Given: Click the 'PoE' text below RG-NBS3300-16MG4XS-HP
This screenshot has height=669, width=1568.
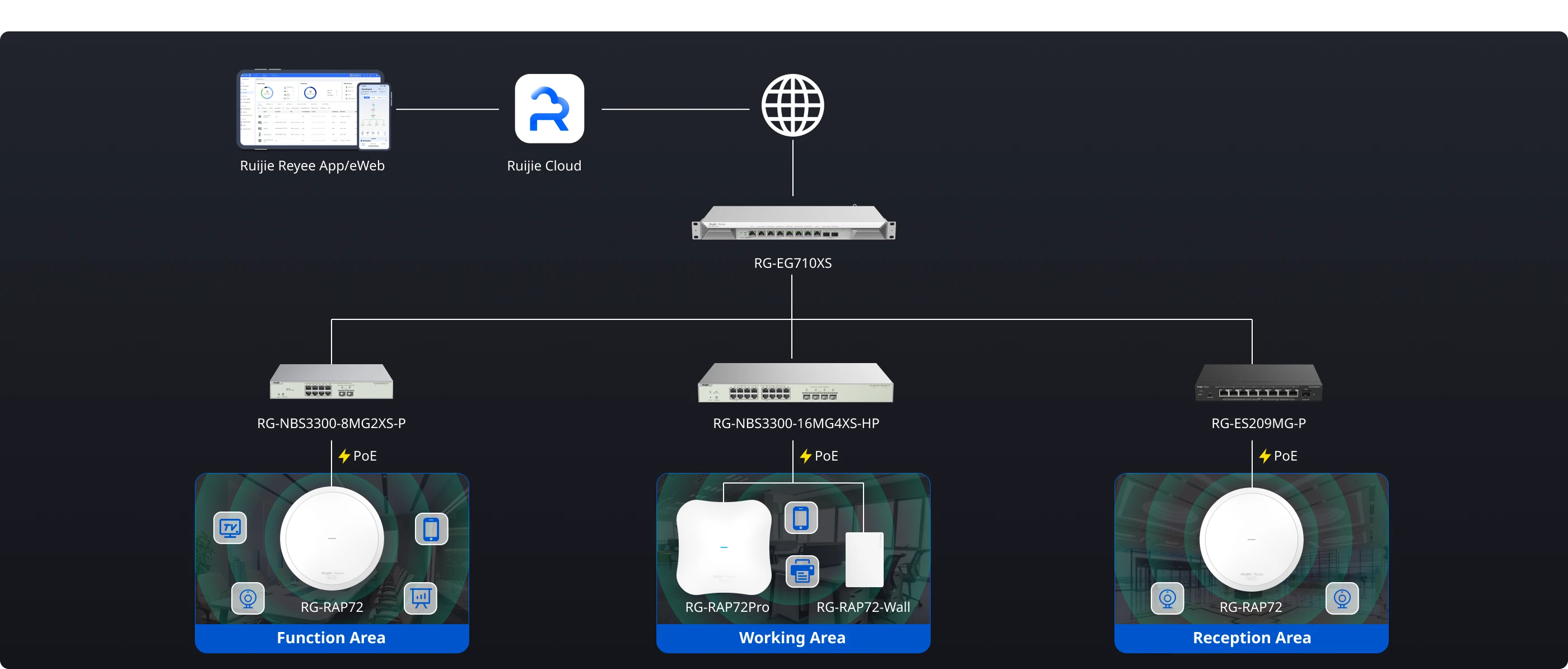Looking at the screenshot, I should pyautogui.click(x=827, y=456).
